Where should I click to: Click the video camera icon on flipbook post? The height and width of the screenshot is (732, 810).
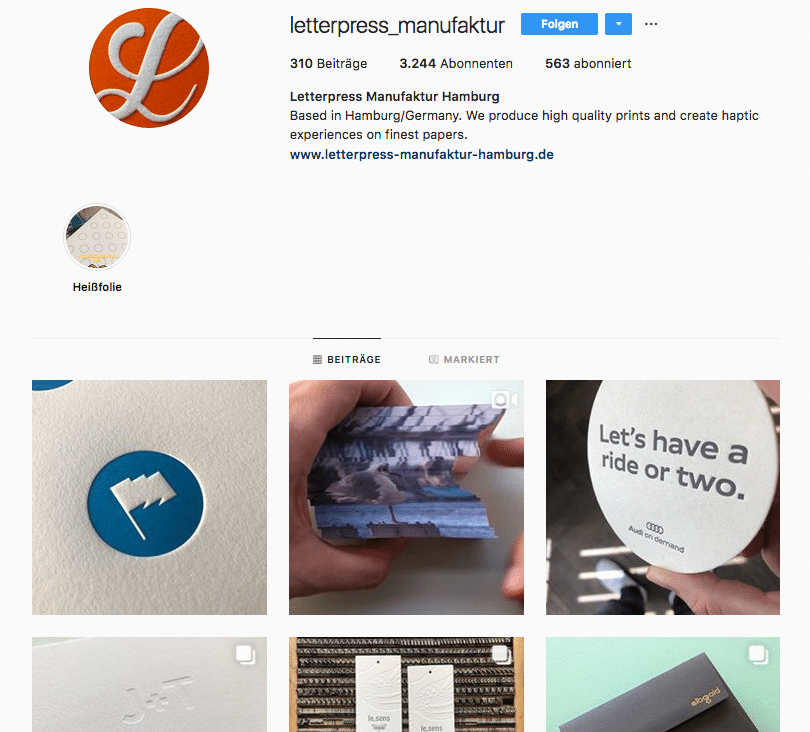click(504, 399)
